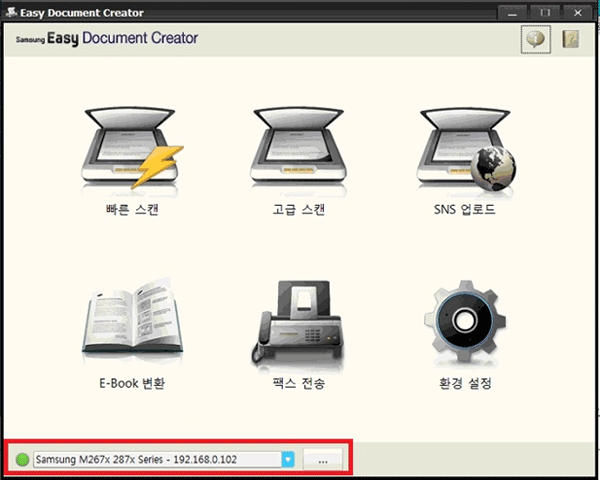Open 환경 설정 gear icon
This screenshot has width=600, height=480.
coord(465,321)
